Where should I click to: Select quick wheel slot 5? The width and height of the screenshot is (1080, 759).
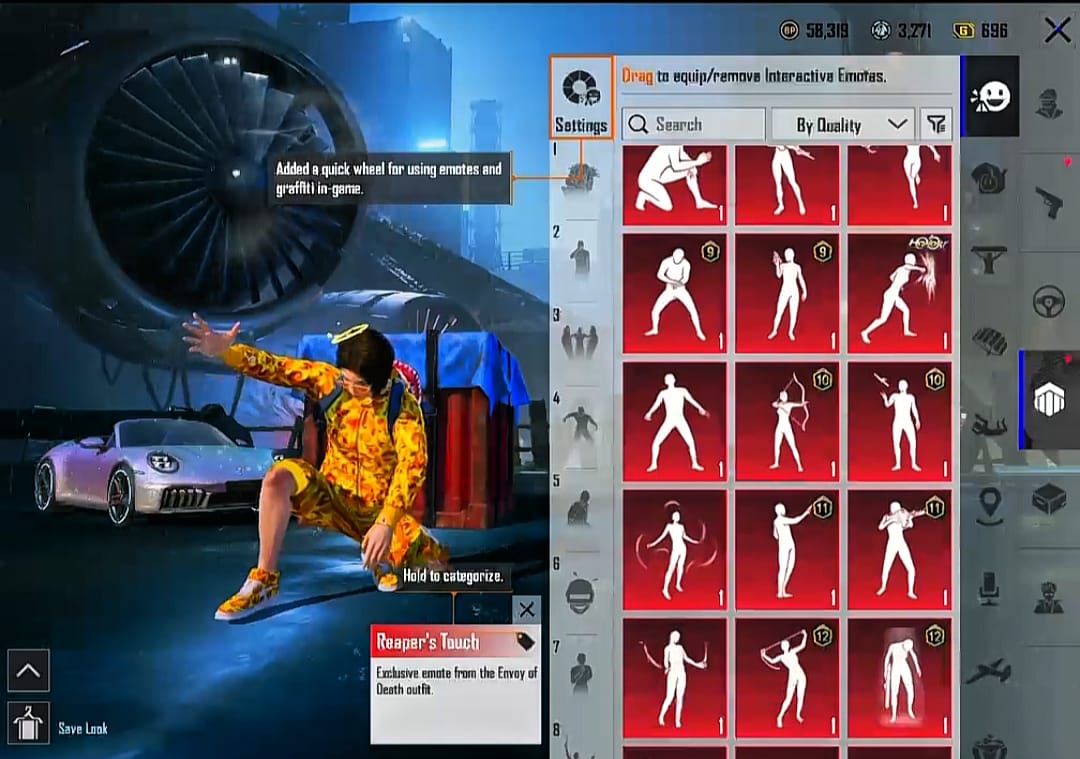pos(581,508)
